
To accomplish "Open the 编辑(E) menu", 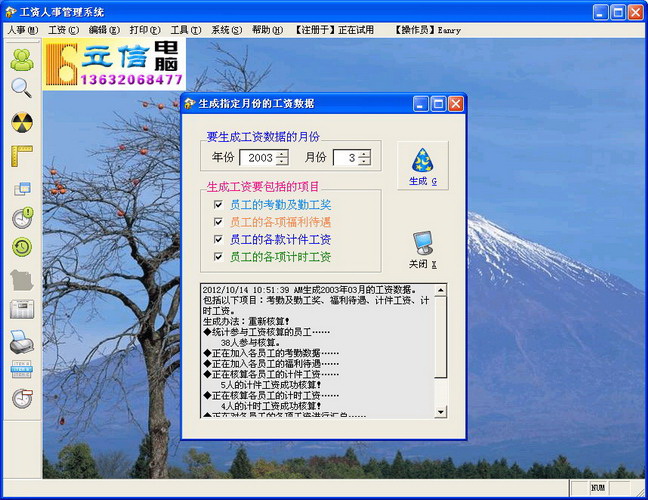I will click(104, 30).
